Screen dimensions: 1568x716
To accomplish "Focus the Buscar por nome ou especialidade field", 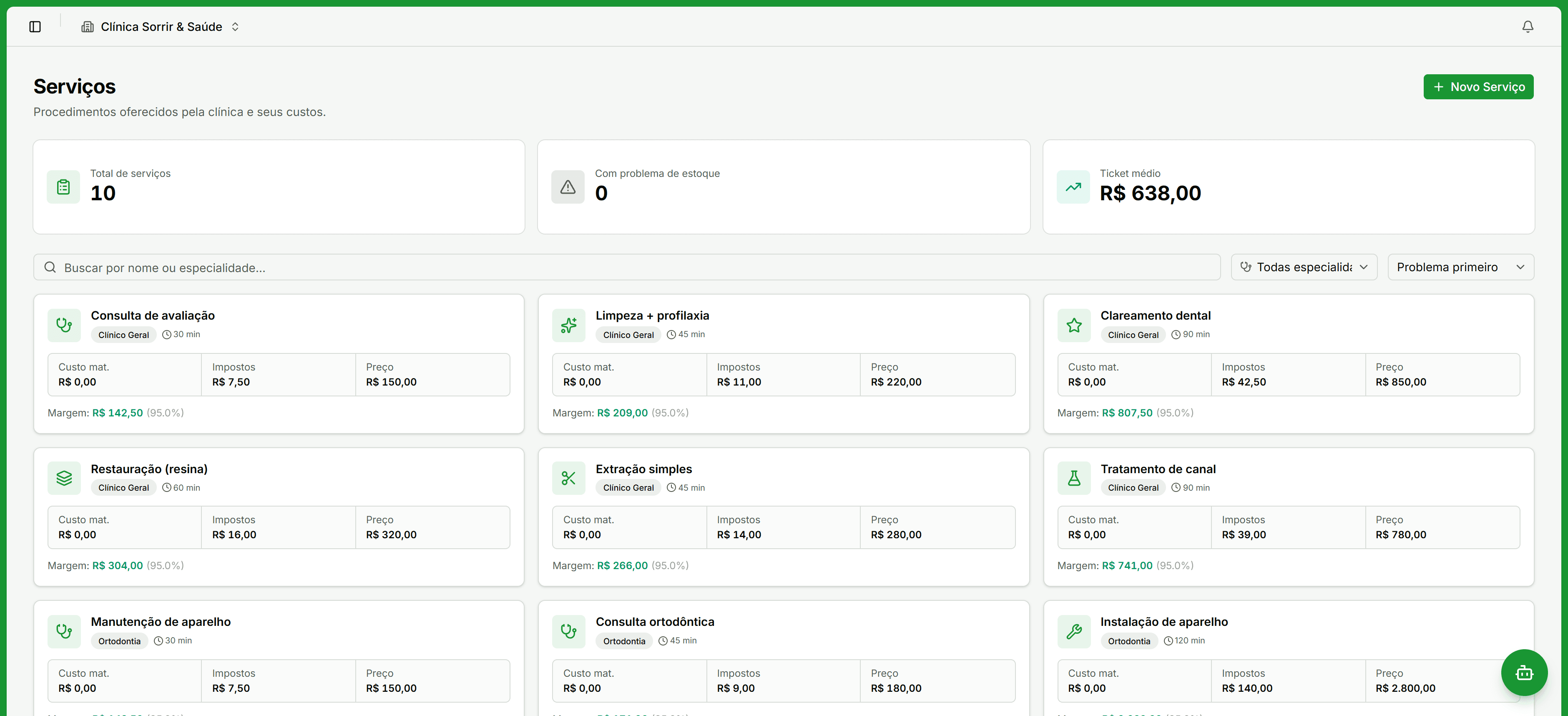I will pyautogui.click(x=626, y=267).
